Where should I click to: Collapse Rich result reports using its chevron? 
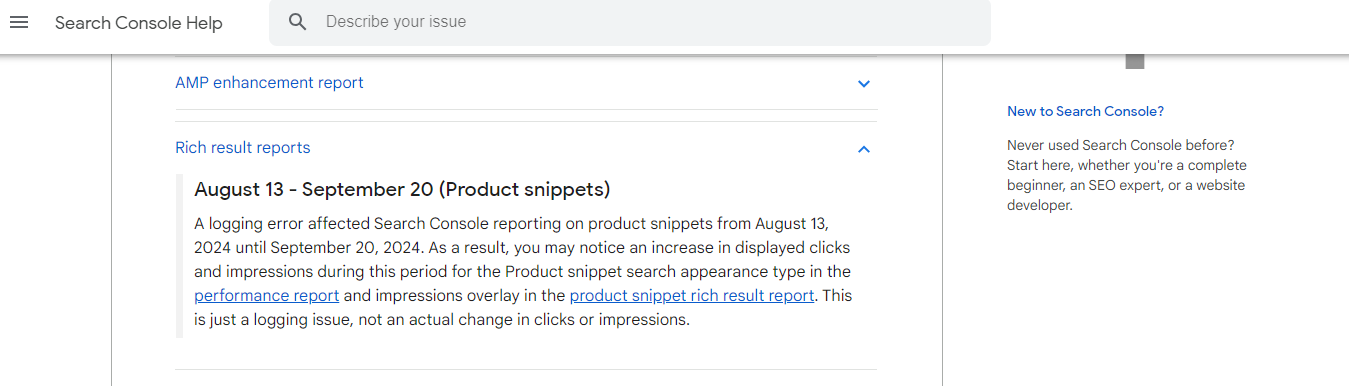coord(864,149)
